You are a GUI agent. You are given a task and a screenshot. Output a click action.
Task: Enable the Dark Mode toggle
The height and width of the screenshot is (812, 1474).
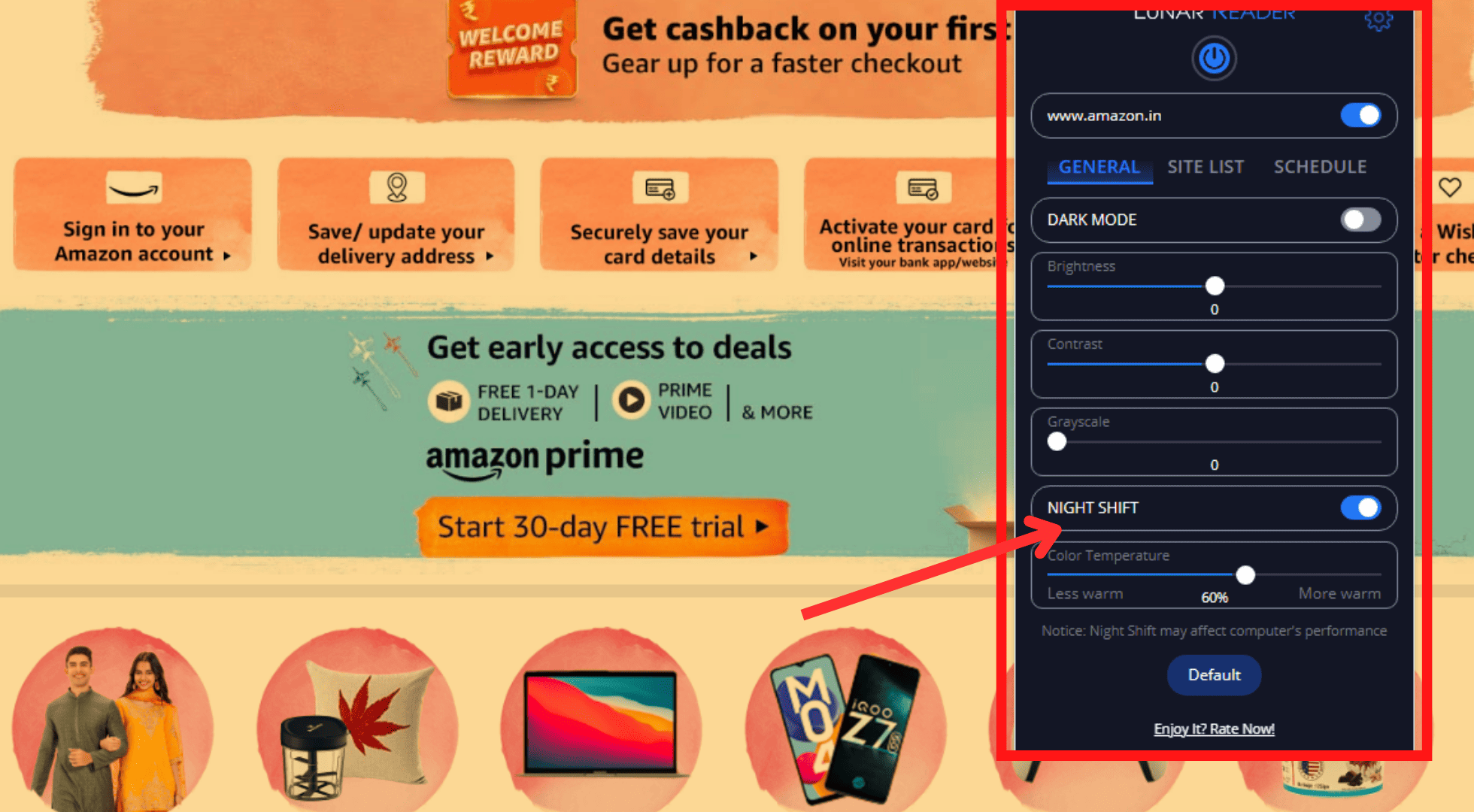pyautogui.click(x=1360, y=220)
